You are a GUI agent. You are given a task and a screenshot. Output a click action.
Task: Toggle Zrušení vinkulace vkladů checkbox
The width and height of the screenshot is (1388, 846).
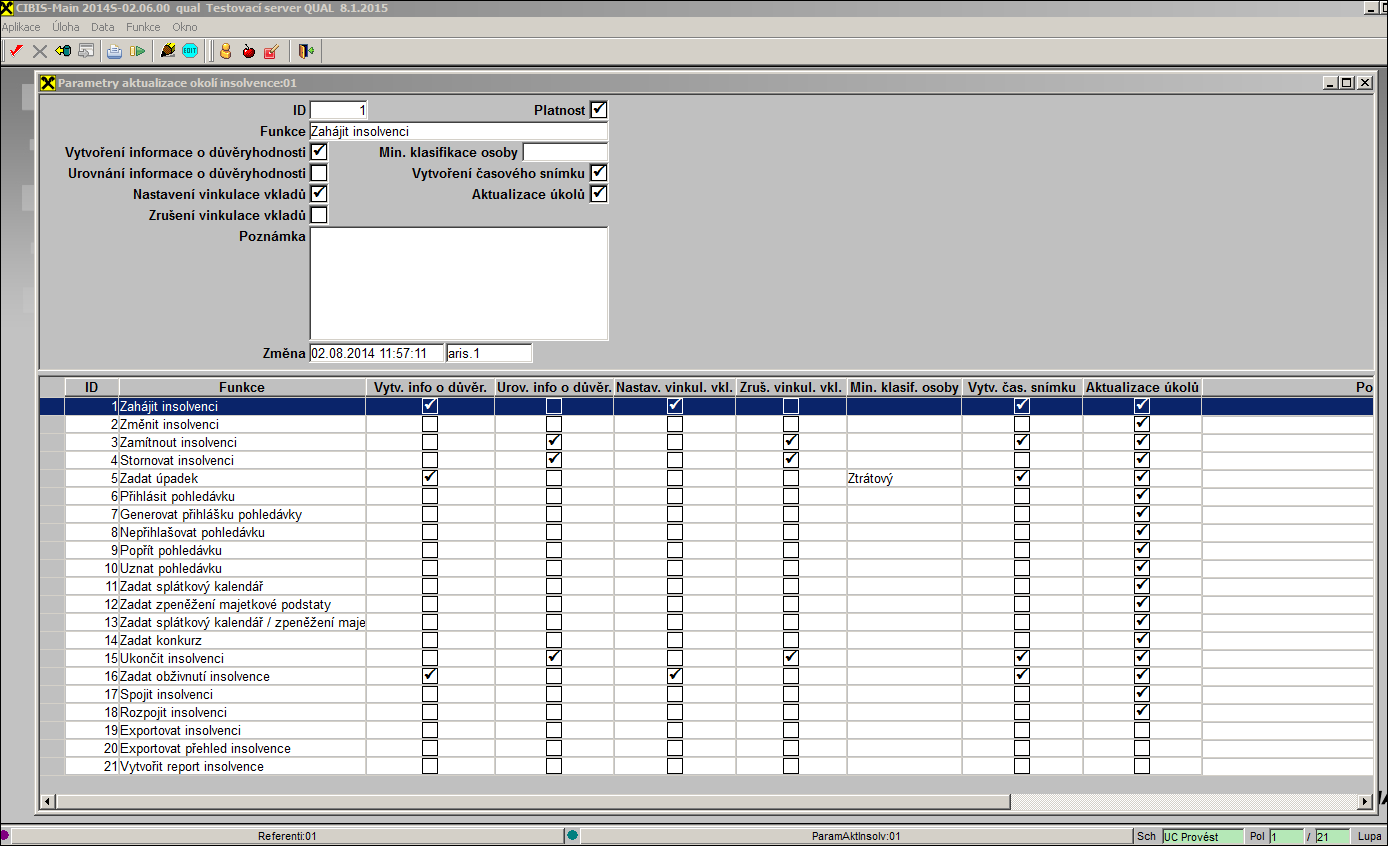coord(319,215)
